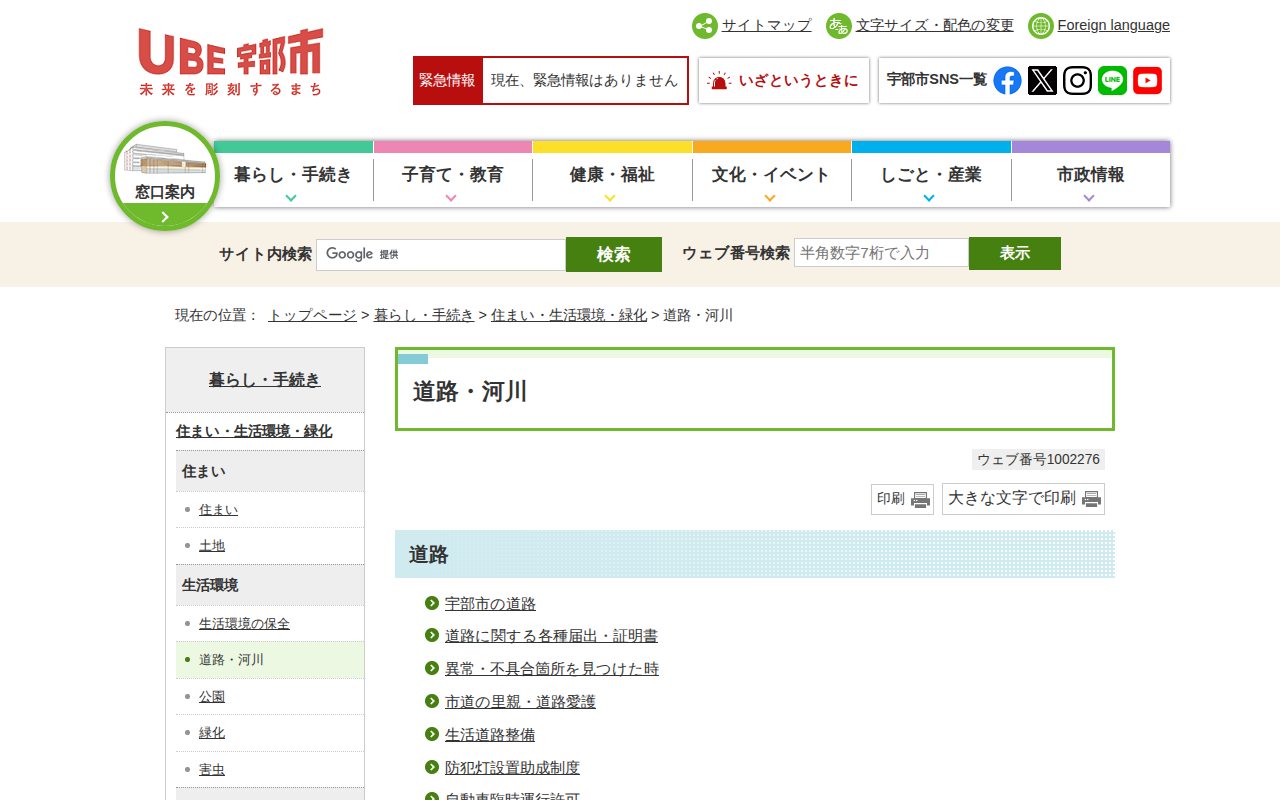Go to トップページ in the breadcrumb
Screen dimensions: 1280x800
(x=312, y=315)
